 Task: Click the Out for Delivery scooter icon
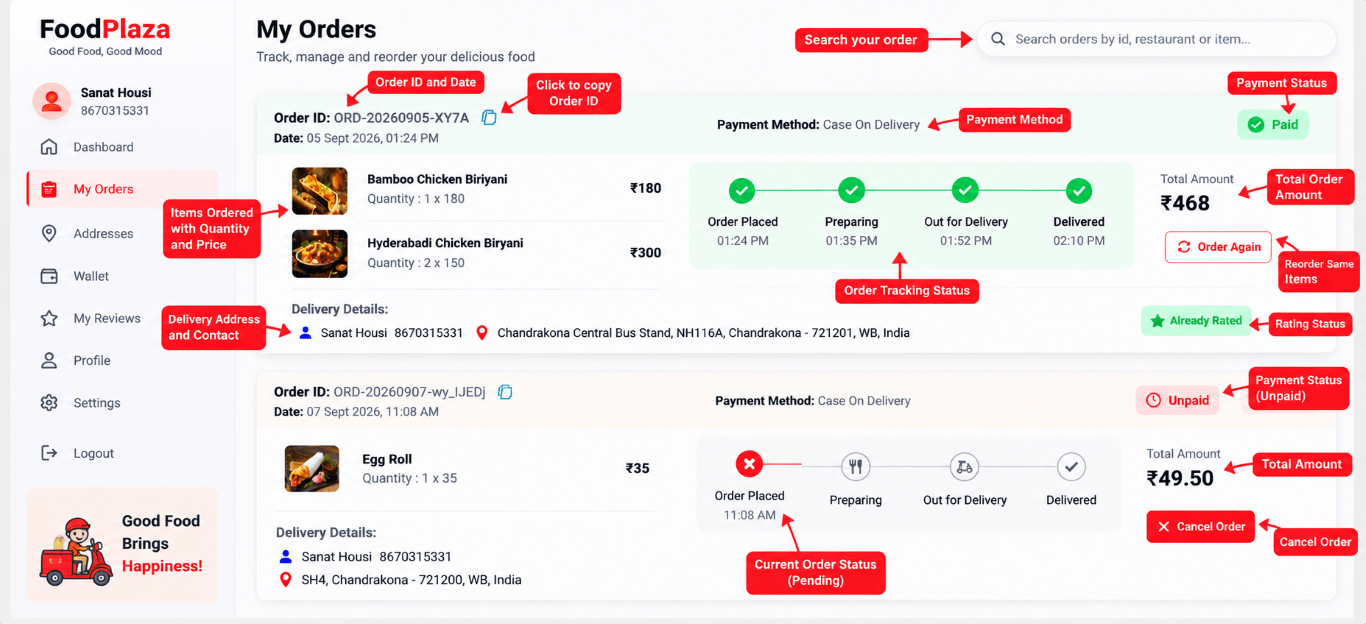pos(964,466)
